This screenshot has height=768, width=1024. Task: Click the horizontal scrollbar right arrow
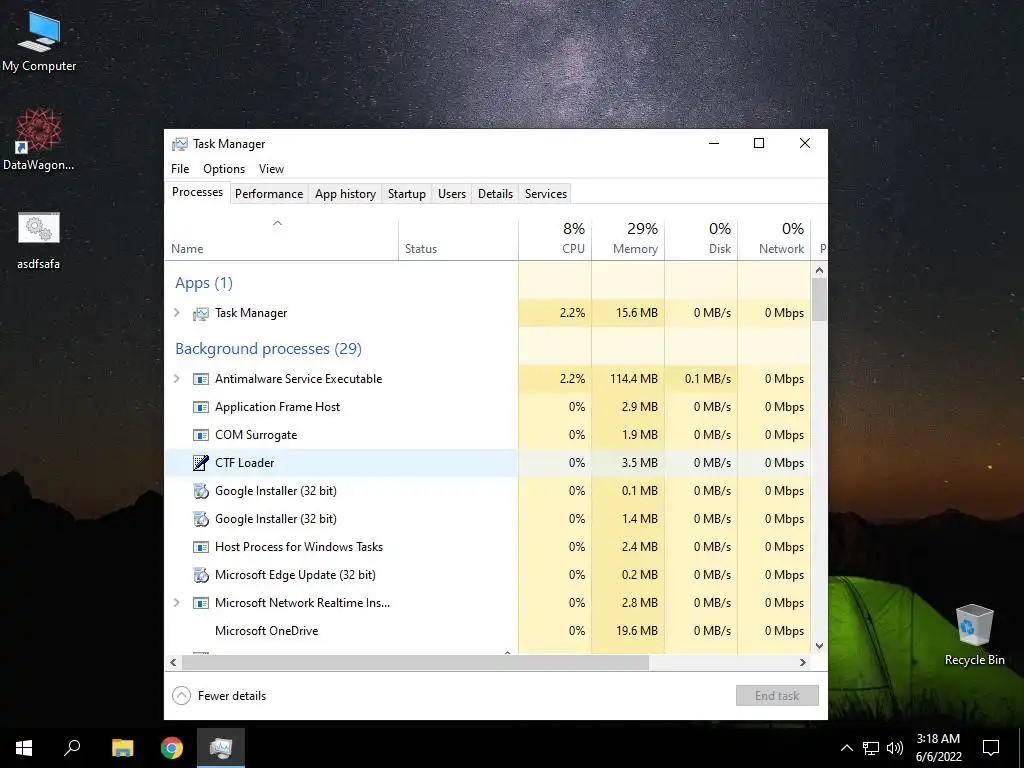coord(803,662)
